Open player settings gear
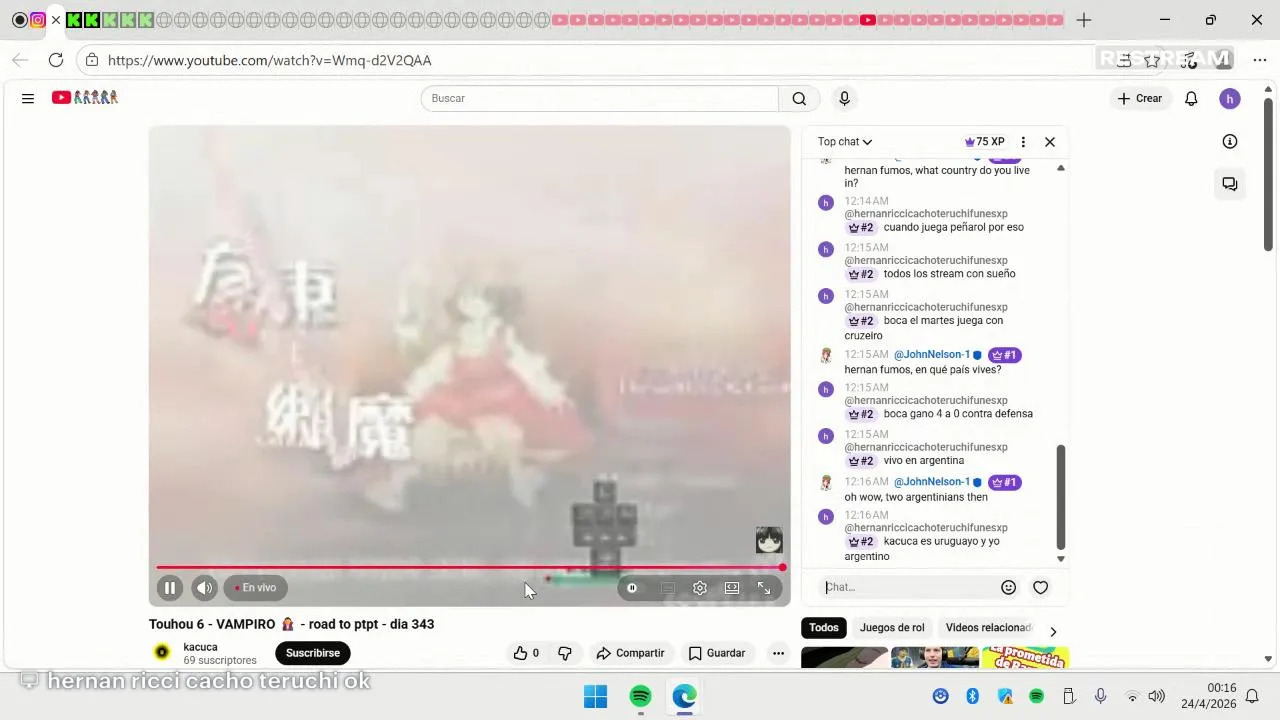1280x720 pixels. coord(700,588)
